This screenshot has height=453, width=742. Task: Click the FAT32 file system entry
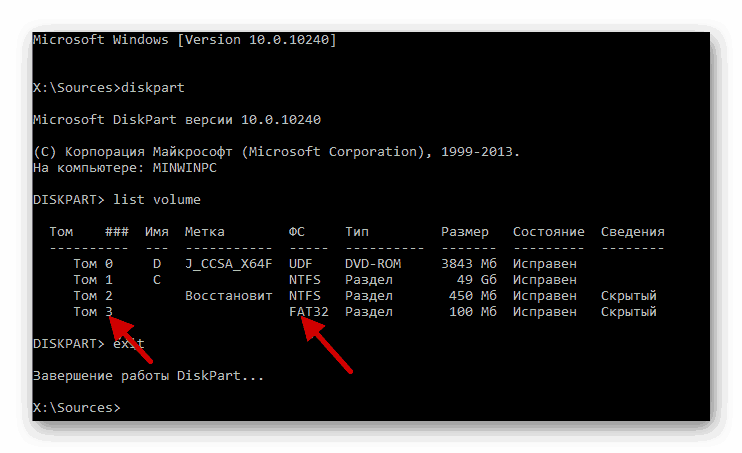pos(309,312)
